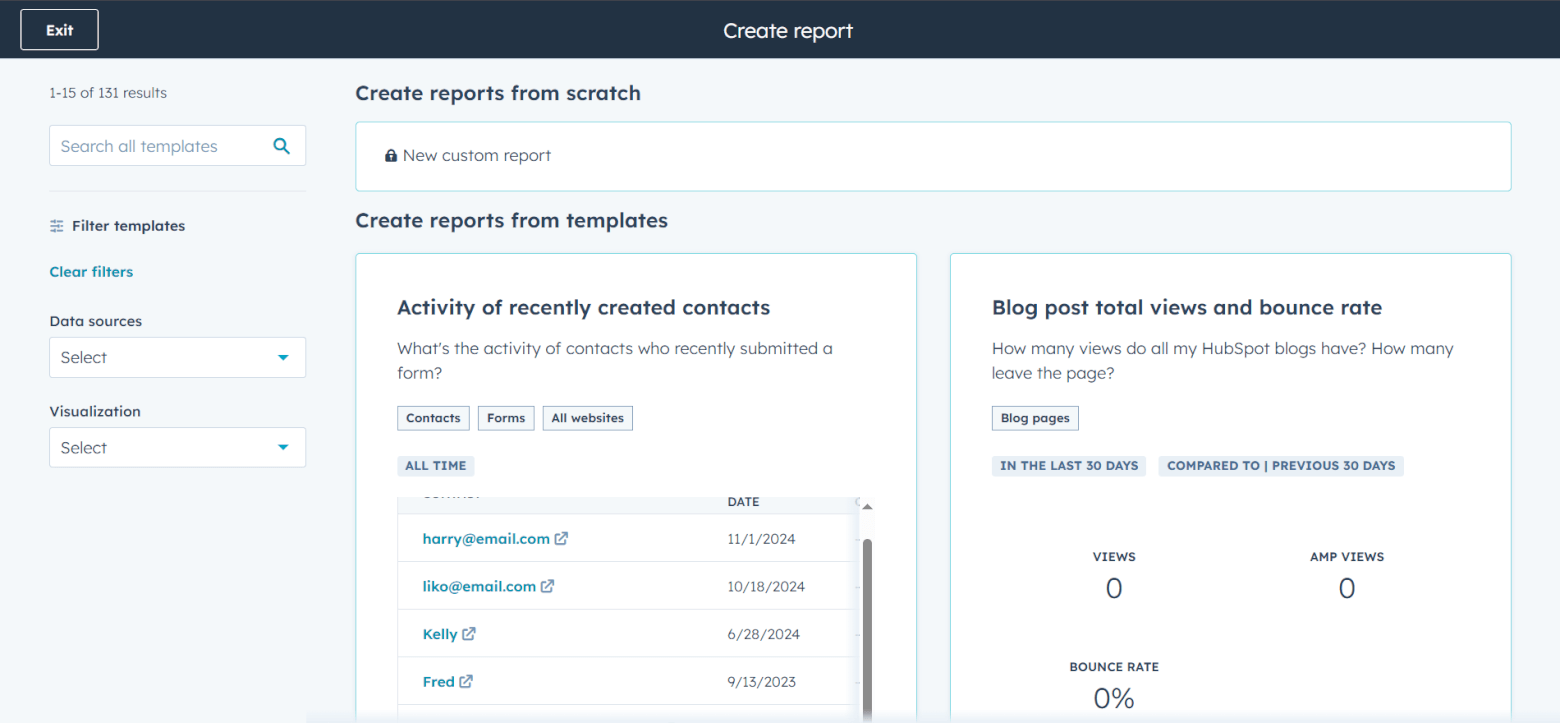Click the AMP VIEWS metric value
Screen dimensions: 1560x723
pos(1347,589)
